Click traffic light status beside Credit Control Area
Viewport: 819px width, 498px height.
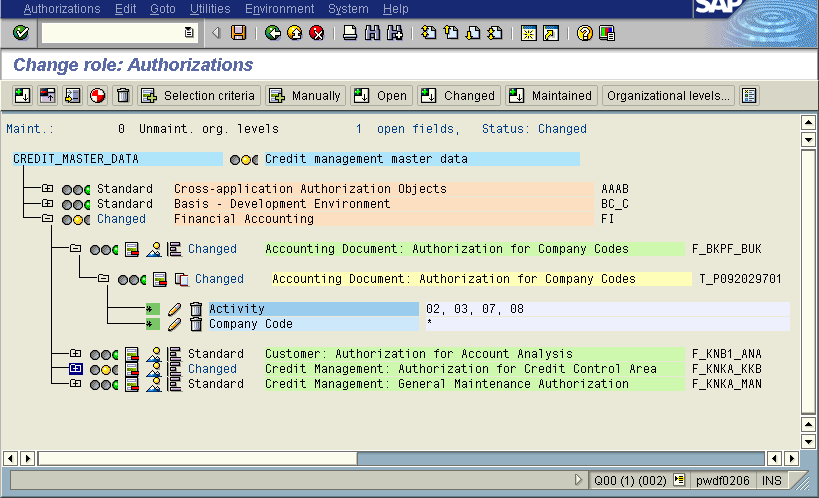click(x=103, y=369)
